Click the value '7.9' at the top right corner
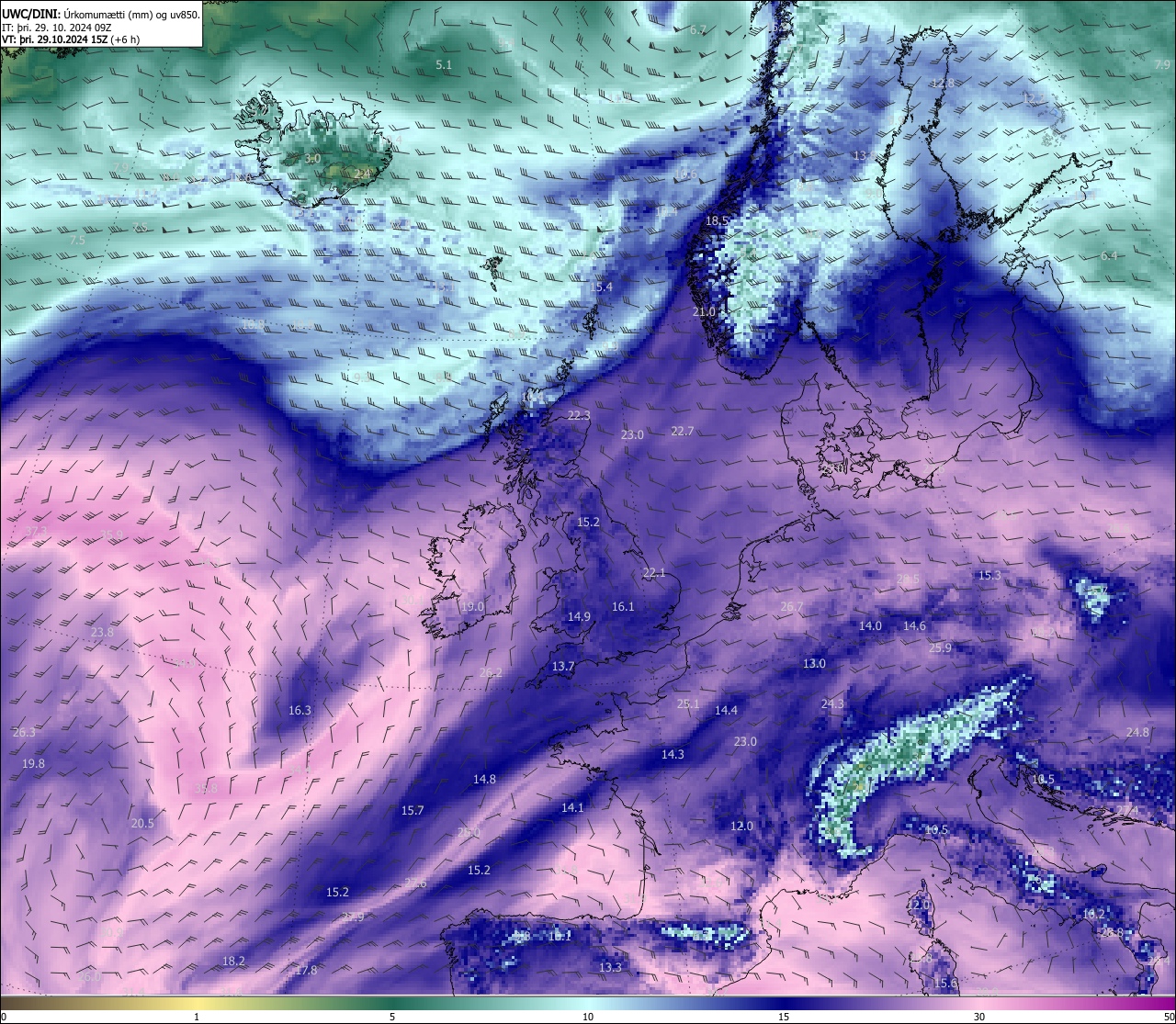 click(1162, 65)
